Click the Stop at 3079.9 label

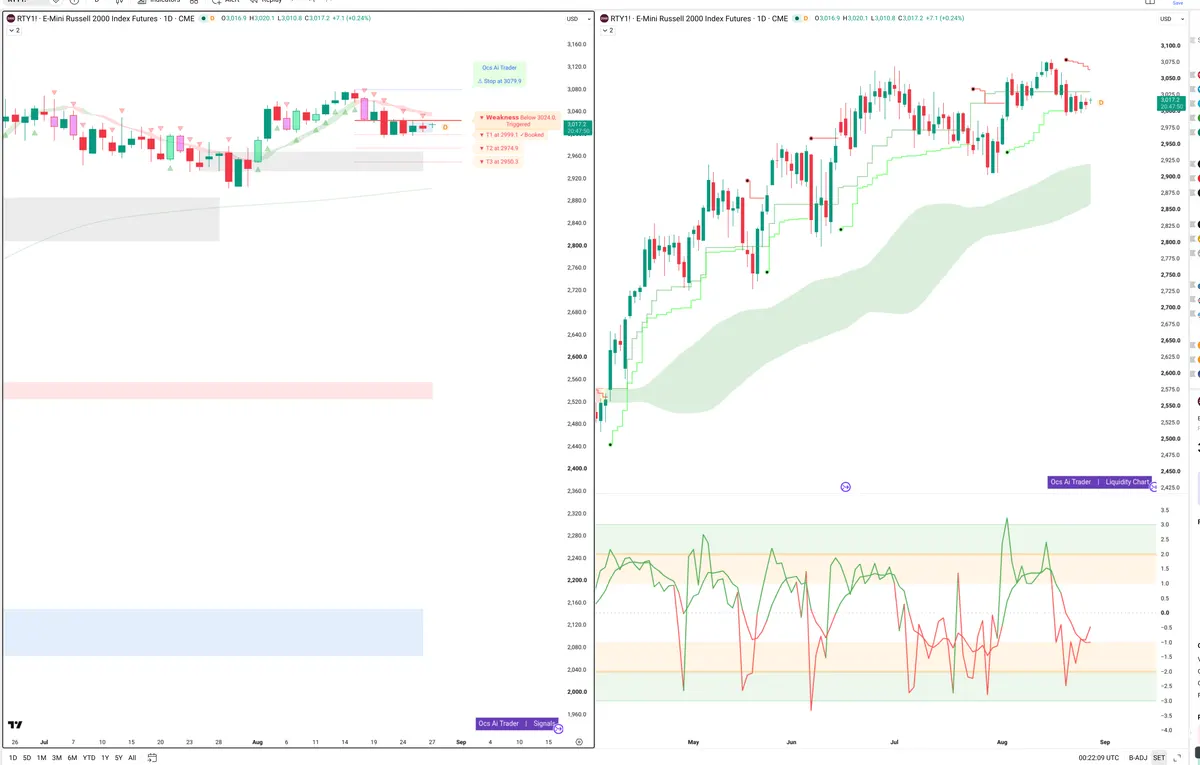tap(499, 81)
